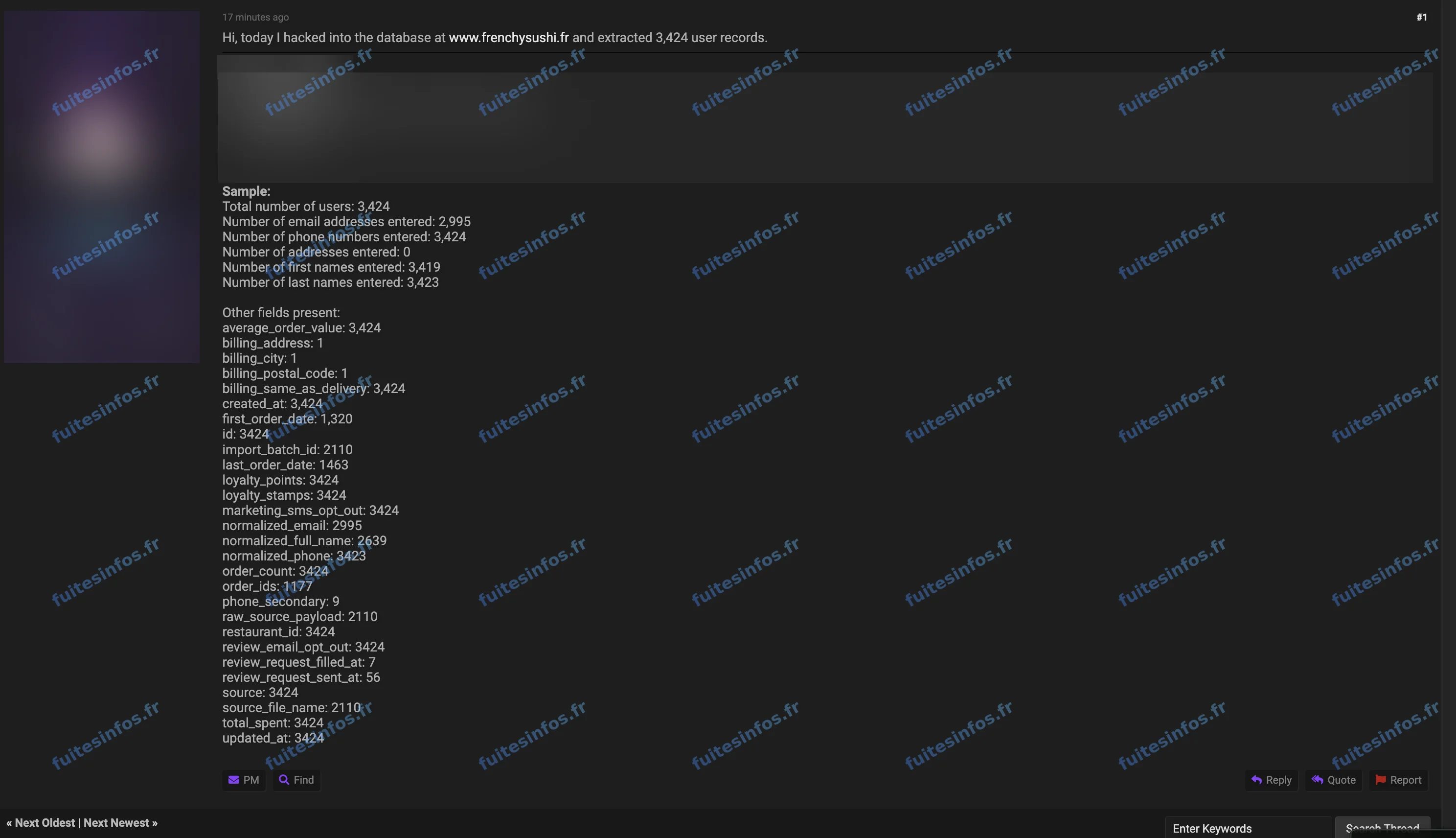This screenshot has width=1456, height=838.
Task: Go to Next Oldest thread
Action: [x=45, y=822]
